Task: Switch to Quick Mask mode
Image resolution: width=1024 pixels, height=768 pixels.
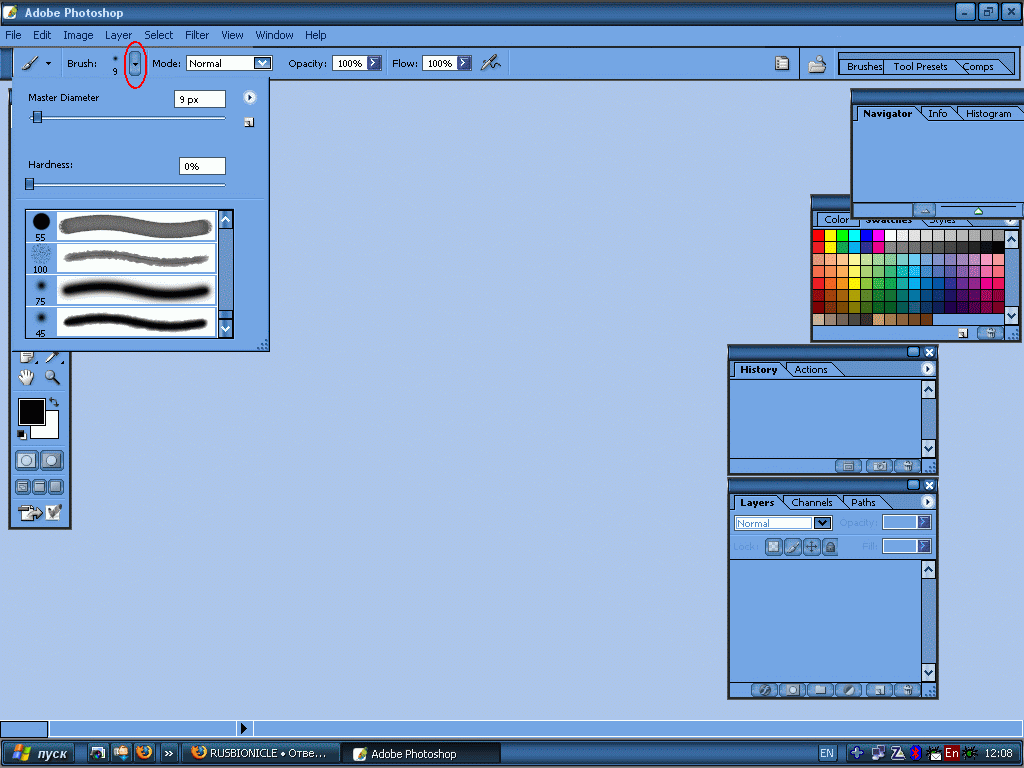Action: click(x=52, y=460)
